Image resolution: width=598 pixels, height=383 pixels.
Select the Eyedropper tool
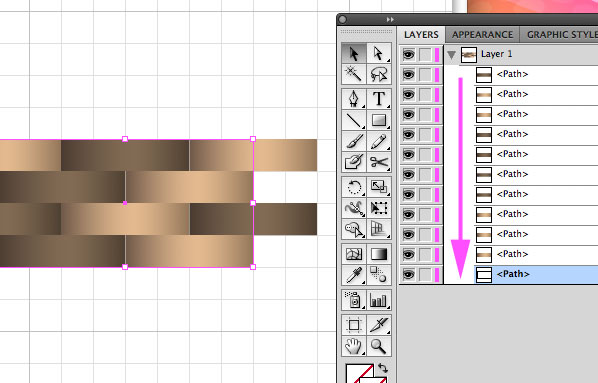click(354, 274)
